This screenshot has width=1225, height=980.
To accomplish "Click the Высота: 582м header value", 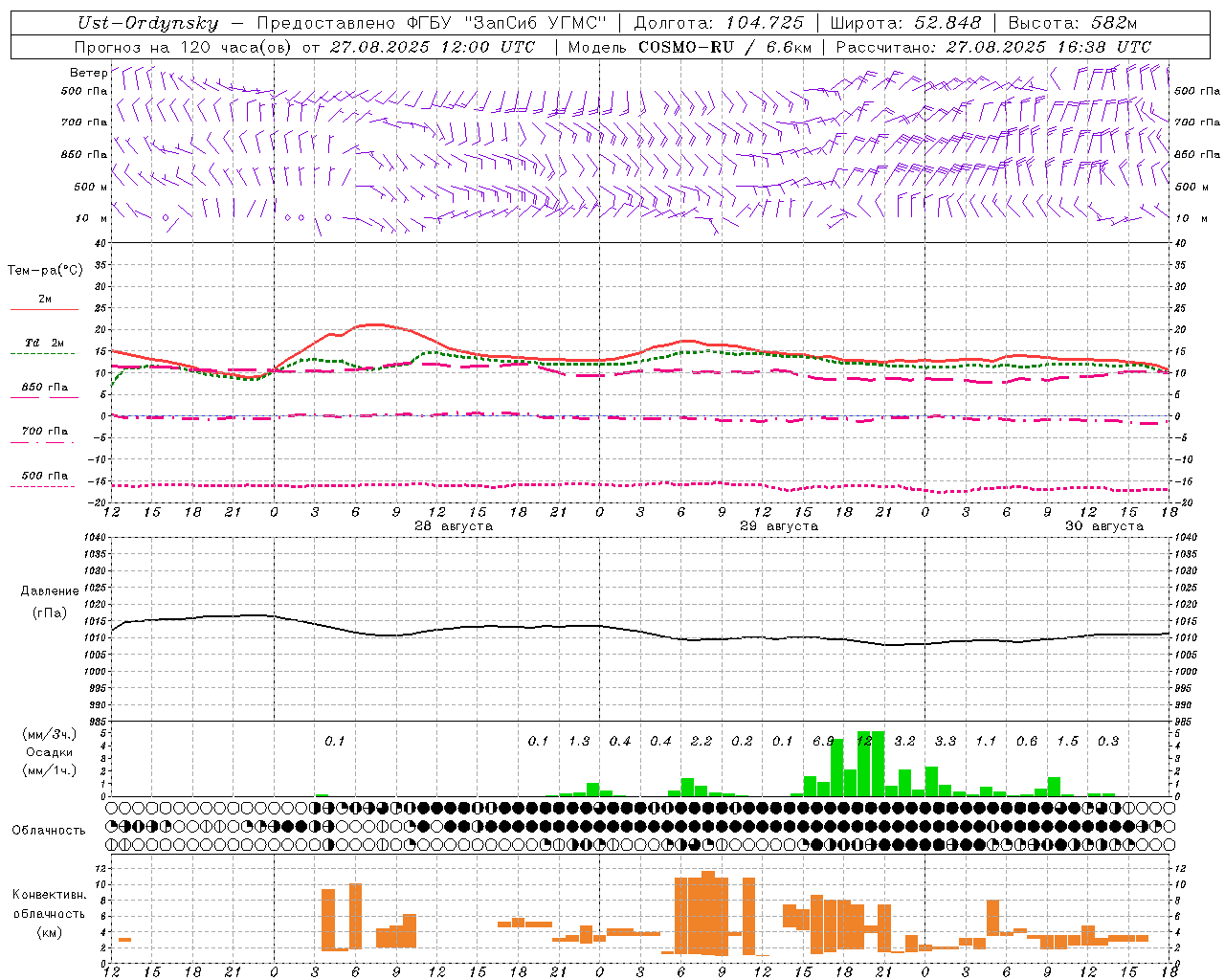I will click(1073, 24).
